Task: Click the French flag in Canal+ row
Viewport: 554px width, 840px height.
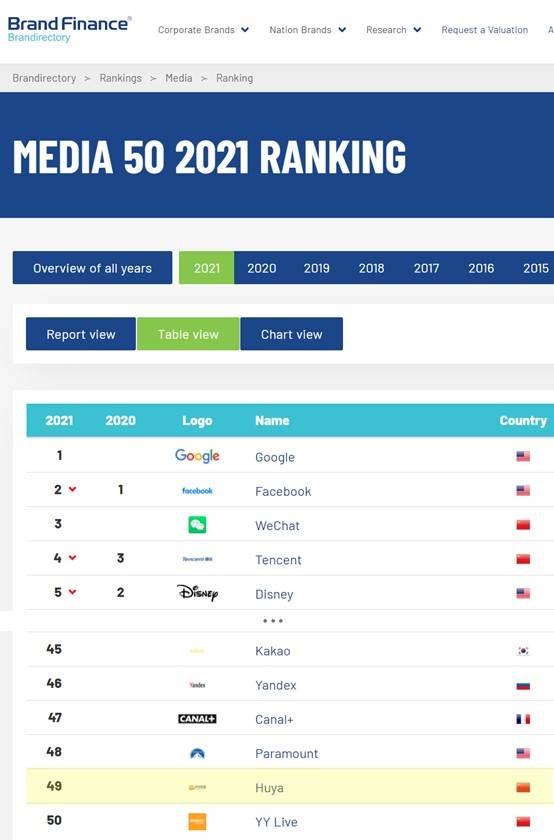Action: (523, 719)
